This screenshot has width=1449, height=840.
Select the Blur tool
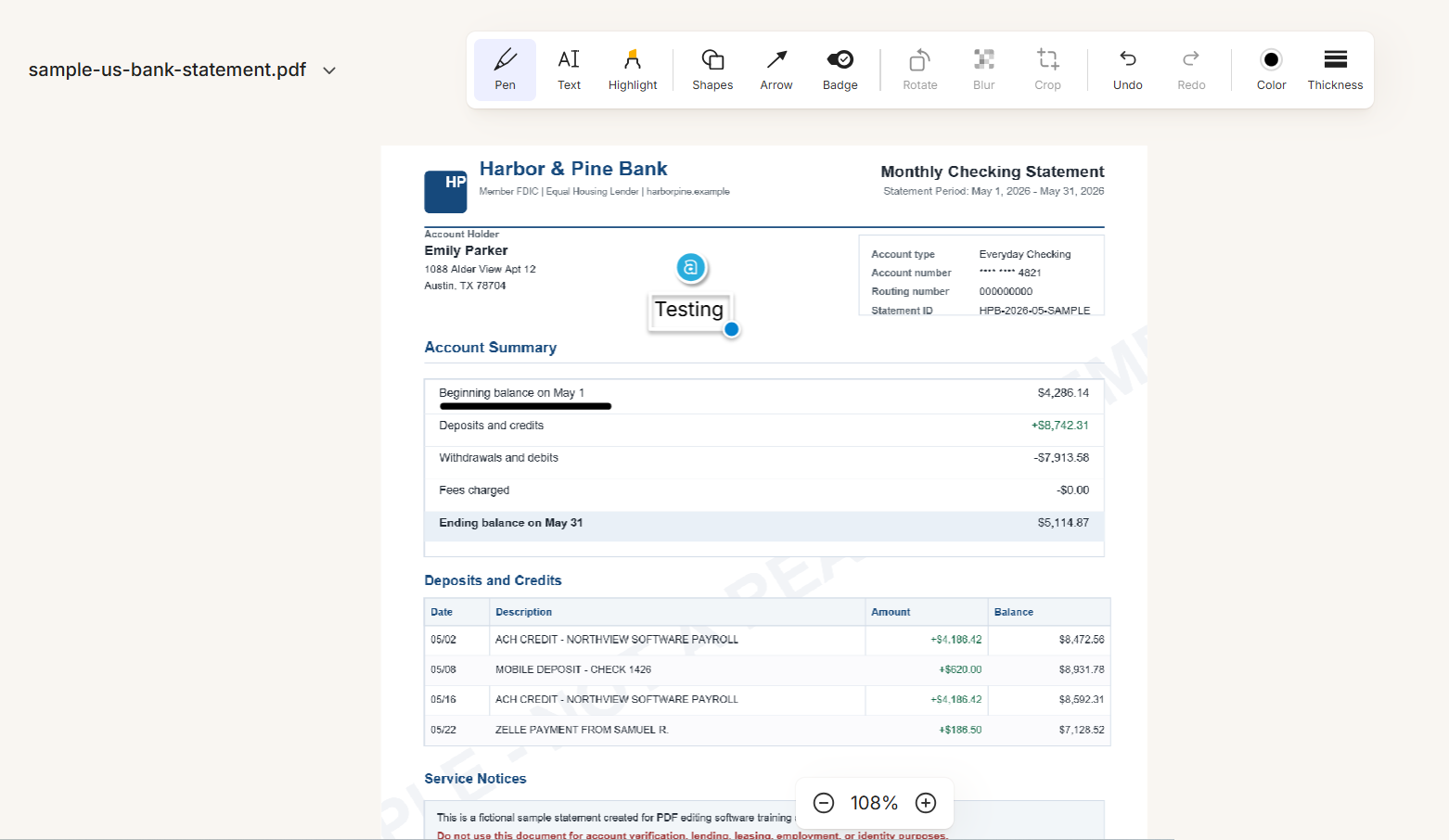(x=984, y=70)
